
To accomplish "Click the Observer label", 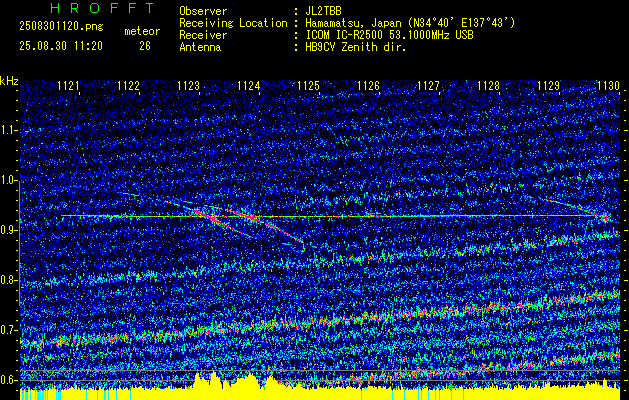I will click(203, 11).
